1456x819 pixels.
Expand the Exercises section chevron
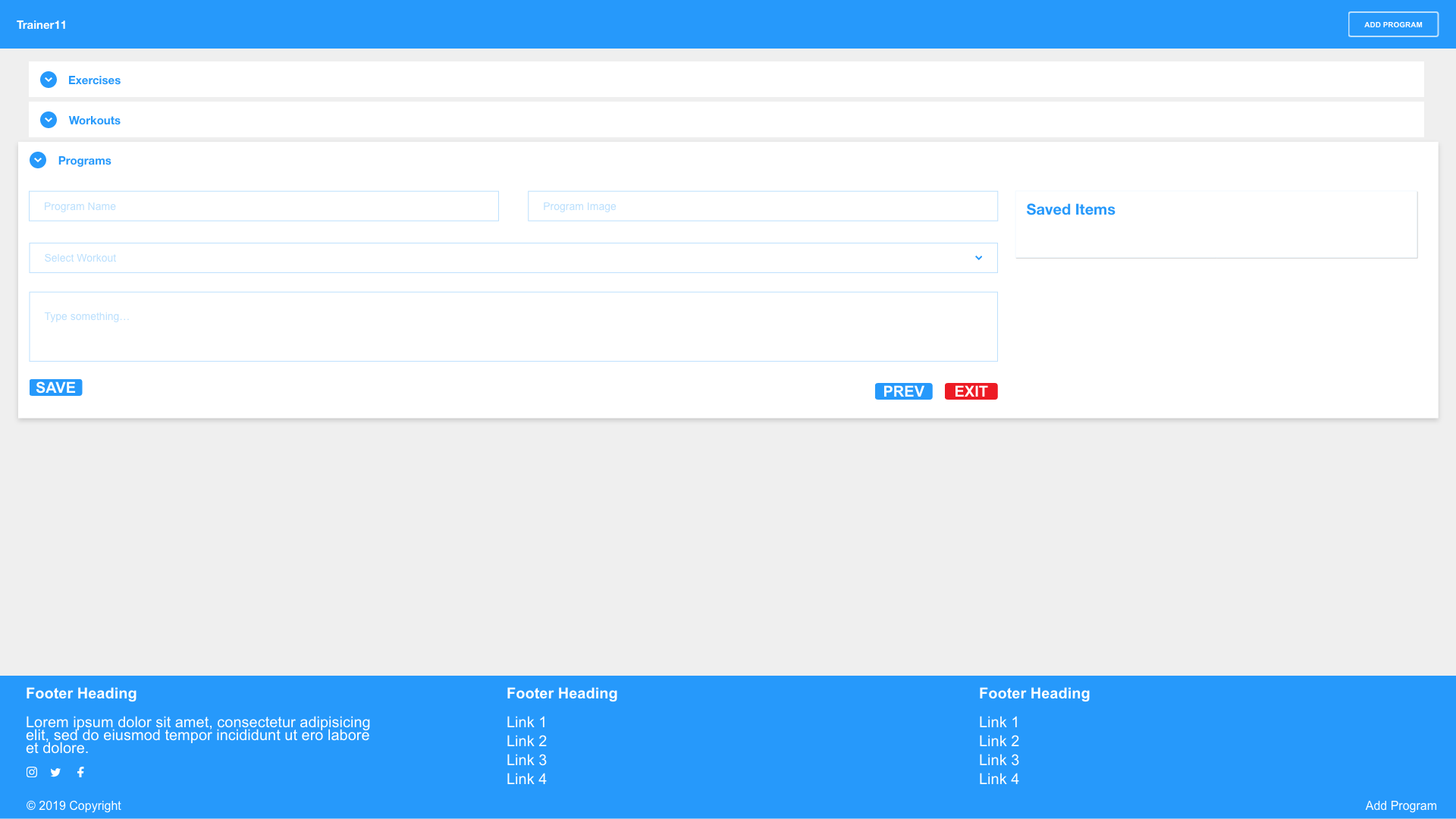tap(49, 80)
